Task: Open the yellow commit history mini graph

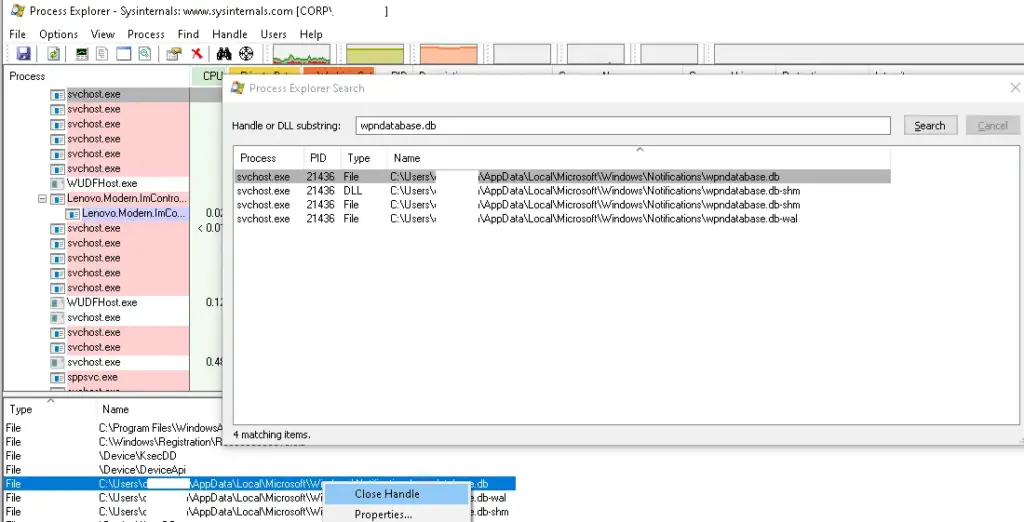Action: tap(375, 54)
